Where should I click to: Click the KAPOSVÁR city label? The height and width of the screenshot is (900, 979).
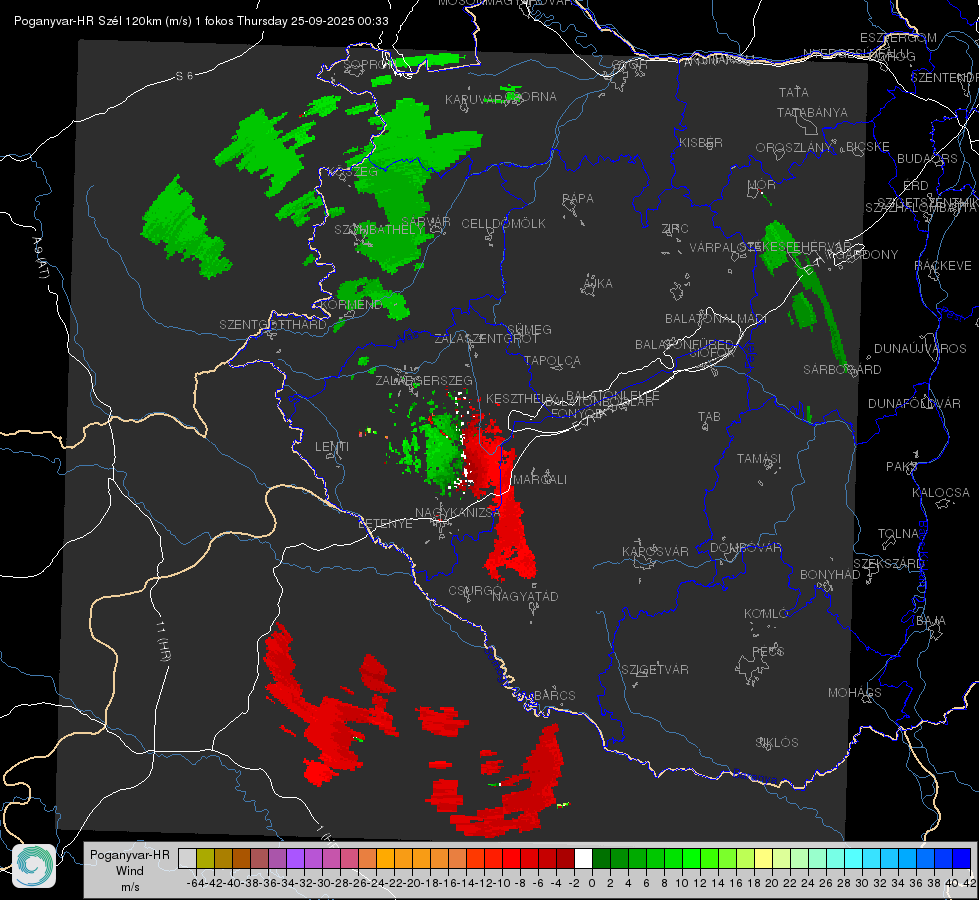tap(655, 551)
